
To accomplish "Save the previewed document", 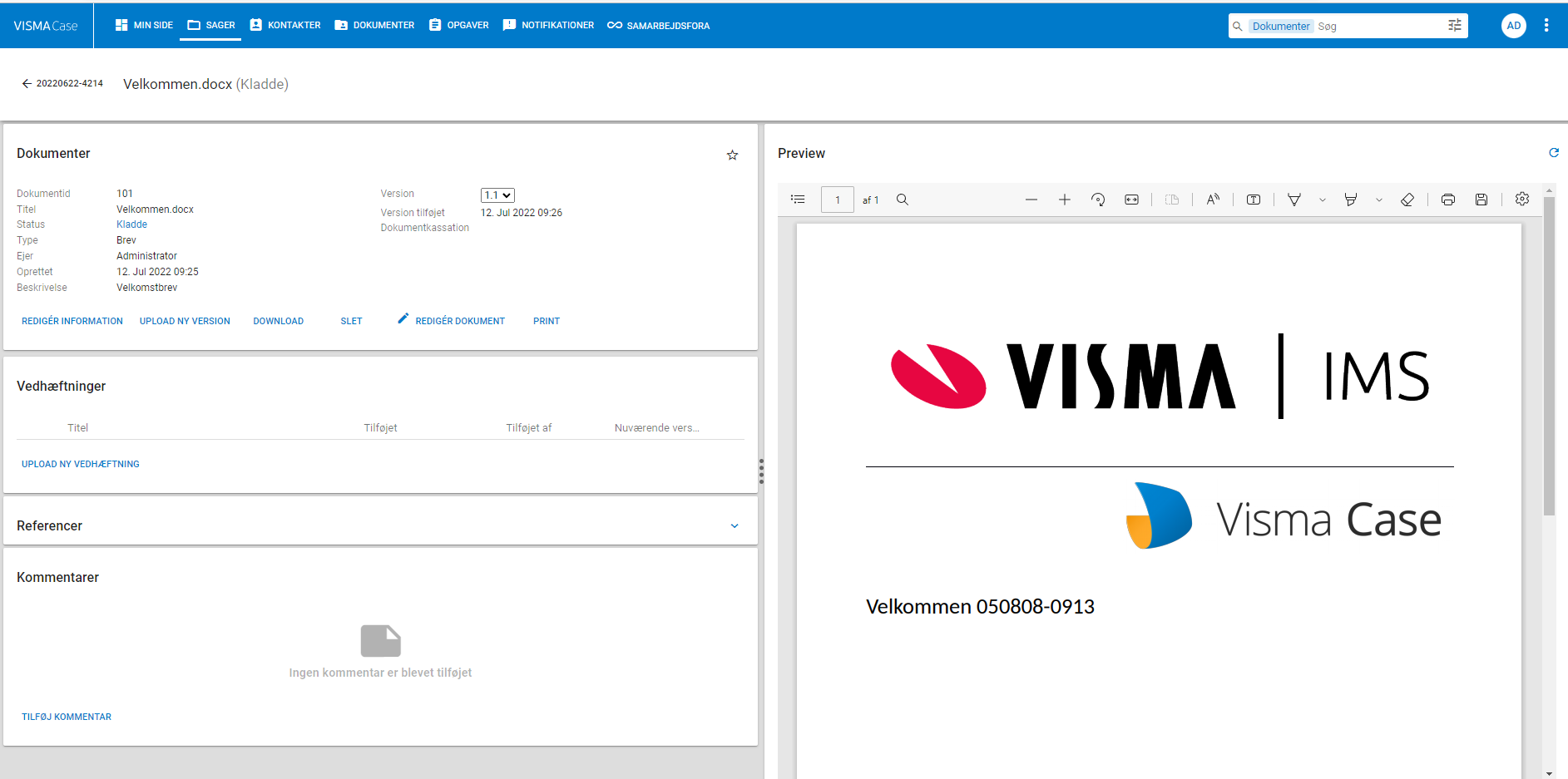I will [x=1481, y=200].
